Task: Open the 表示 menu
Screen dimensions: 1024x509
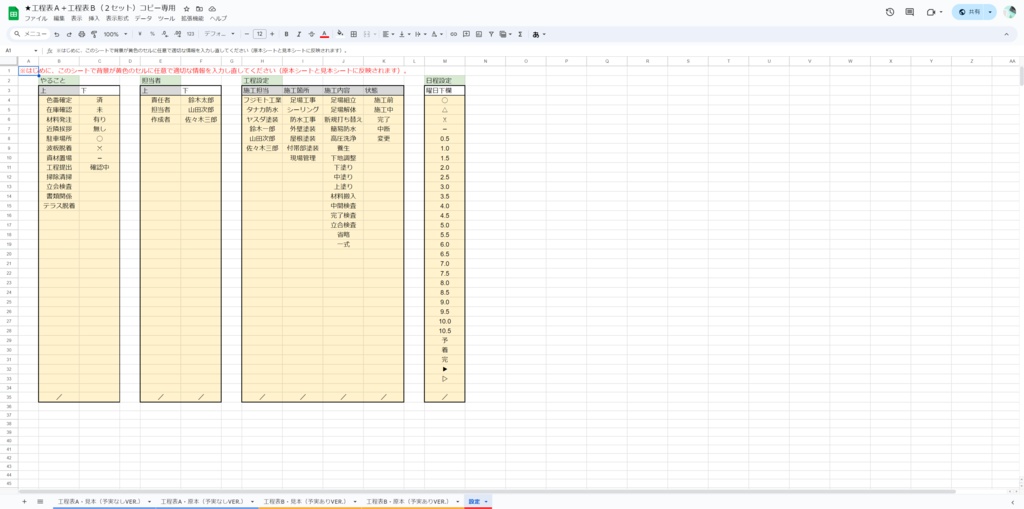Action: point(77,18)
